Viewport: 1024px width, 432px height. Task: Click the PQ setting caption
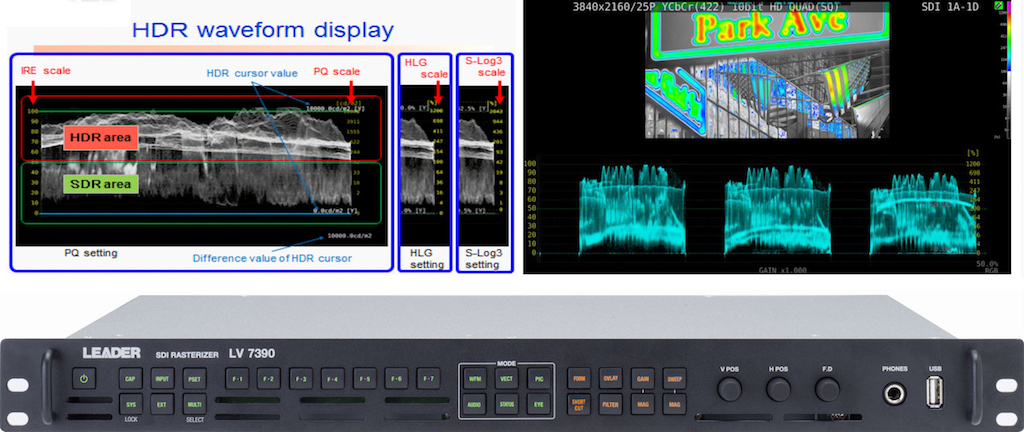(x=91, y=253)
